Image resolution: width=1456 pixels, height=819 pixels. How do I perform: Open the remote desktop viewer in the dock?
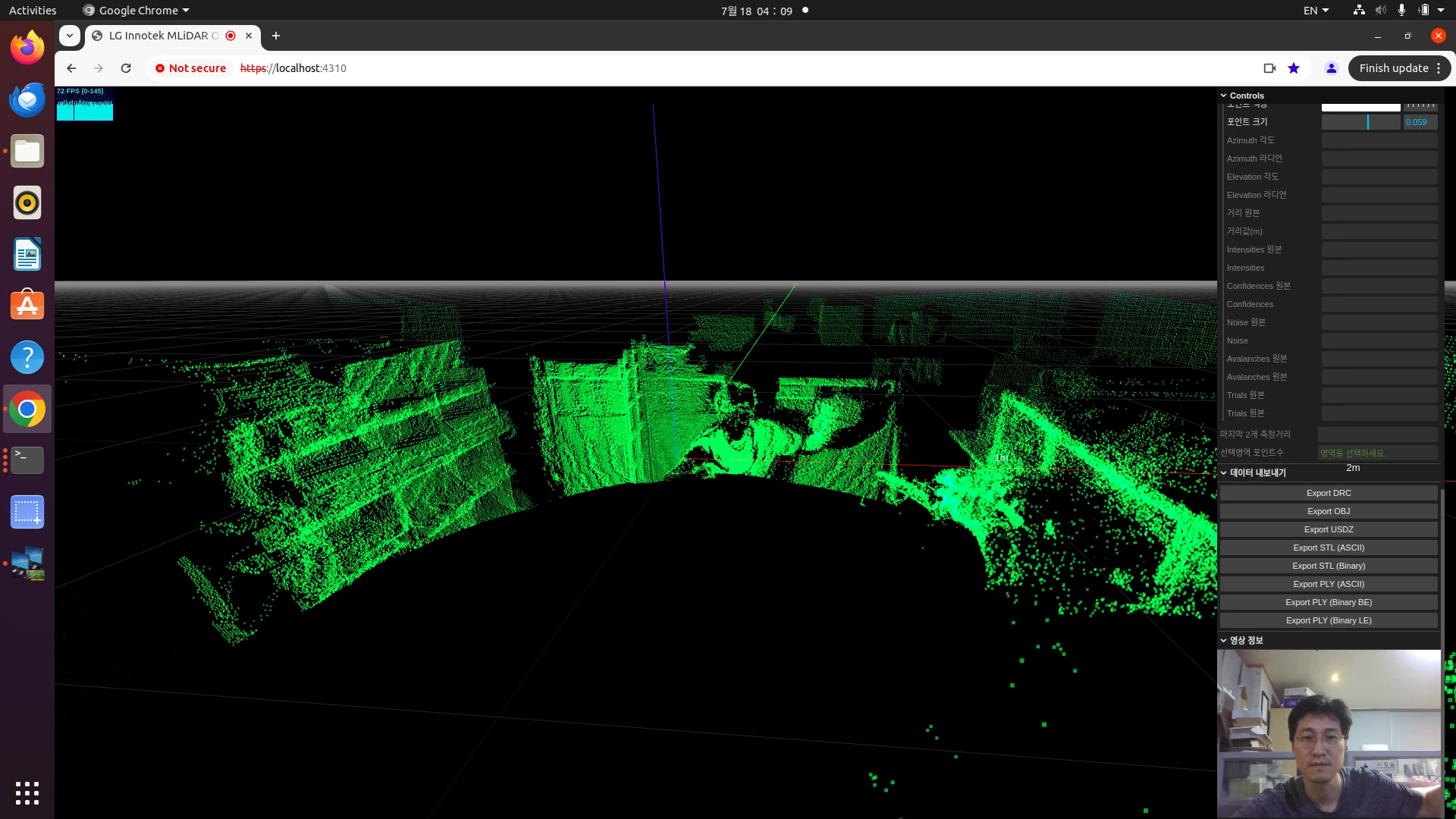pos(27,563)
